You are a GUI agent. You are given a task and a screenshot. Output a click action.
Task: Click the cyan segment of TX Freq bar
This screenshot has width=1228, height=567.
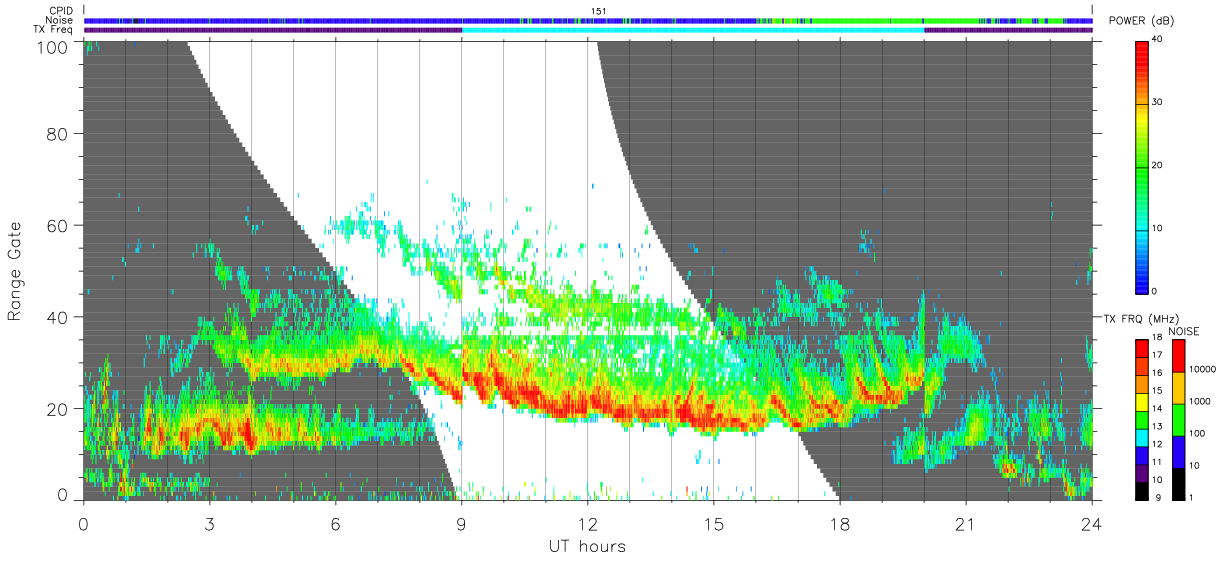692,30
